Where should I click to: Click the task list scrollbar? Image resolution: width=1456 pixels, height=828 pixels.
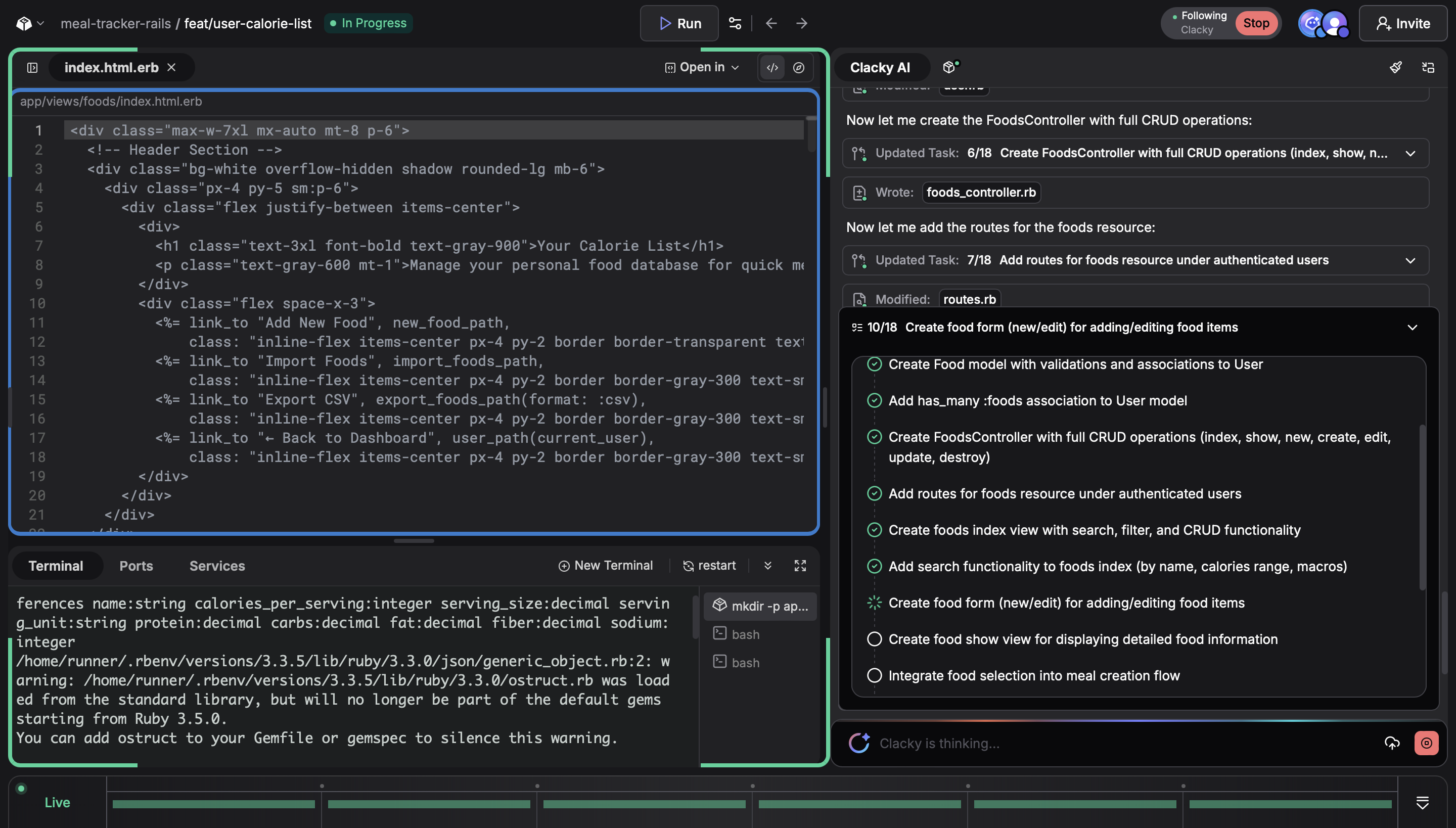pos(1422,508)
